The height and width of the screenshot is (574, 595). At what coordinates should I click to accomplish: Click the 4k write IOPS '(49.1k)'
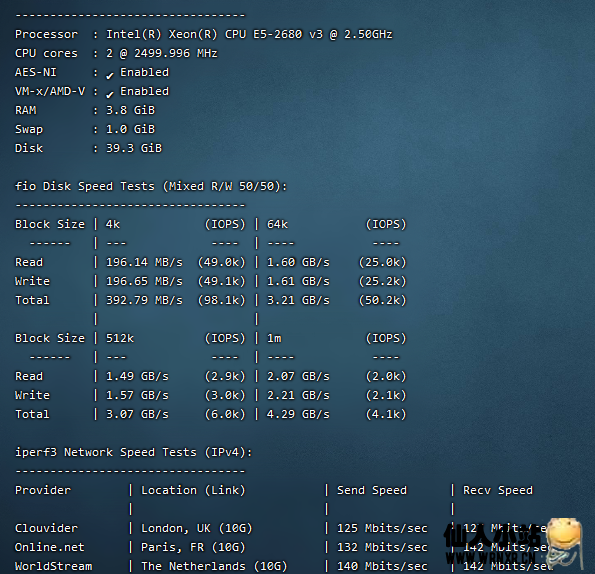tap(222, 281)
